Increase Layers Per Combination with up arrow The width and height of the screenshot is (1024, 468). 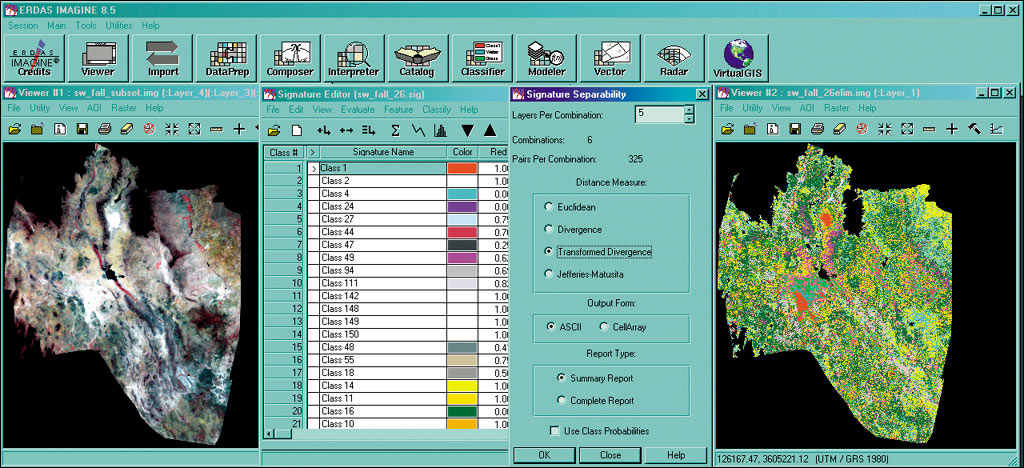[689, 110]
